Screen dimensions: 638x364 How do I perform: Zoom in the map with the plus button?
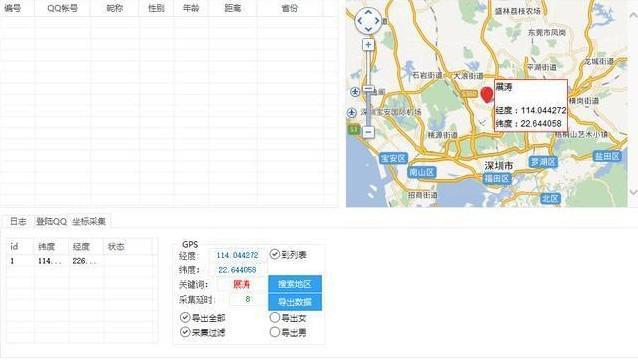[x=368, y=45]
